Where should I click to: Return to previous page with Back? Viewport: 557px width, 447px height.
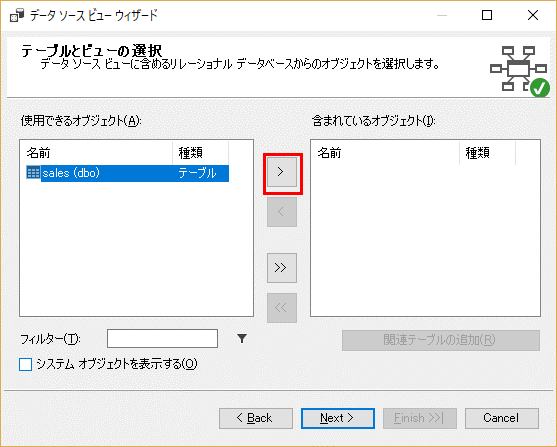point(256,418)
